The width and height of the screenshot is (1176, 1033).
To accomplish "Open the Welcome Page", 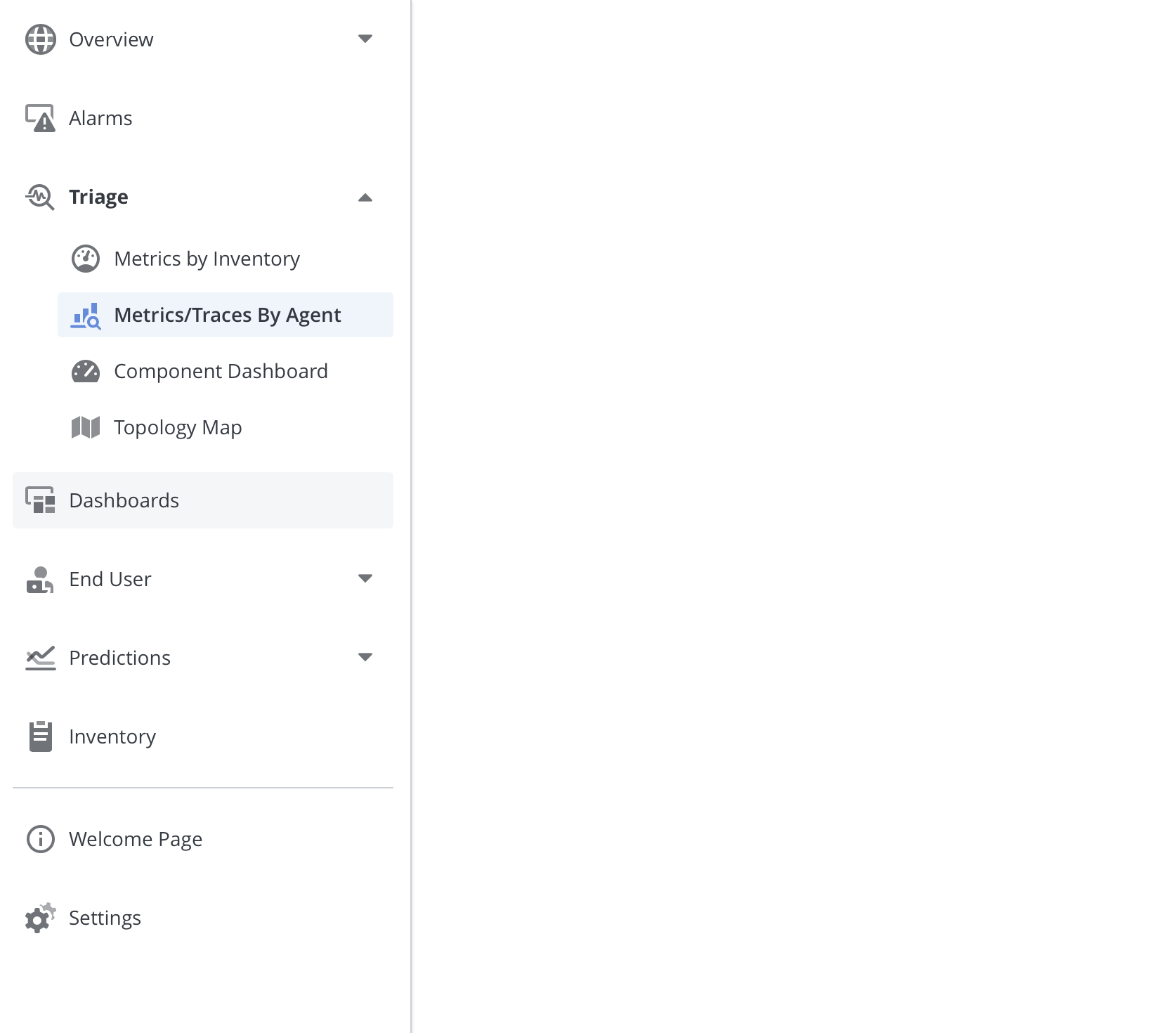I will point(135,839).
